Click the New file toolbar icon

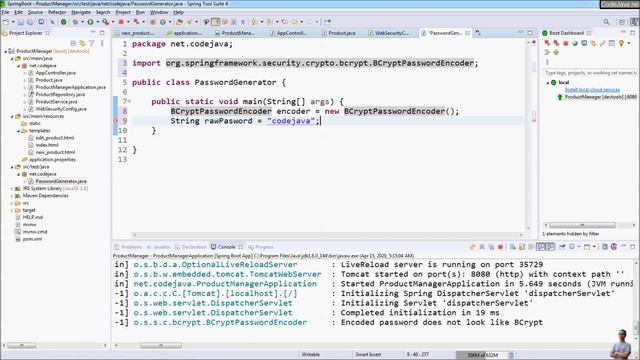(x=6, y=22)
